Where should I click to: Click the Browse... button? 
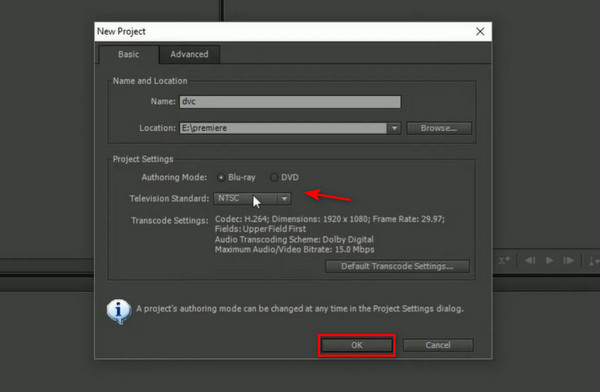pos(439,128)
